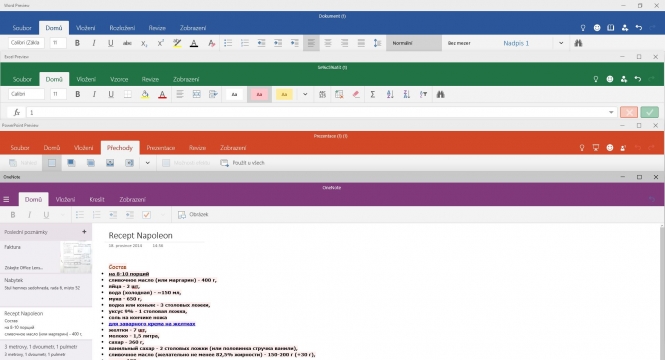Insert a bulleted list in Word
665x360 pixels.
[228, 43]
